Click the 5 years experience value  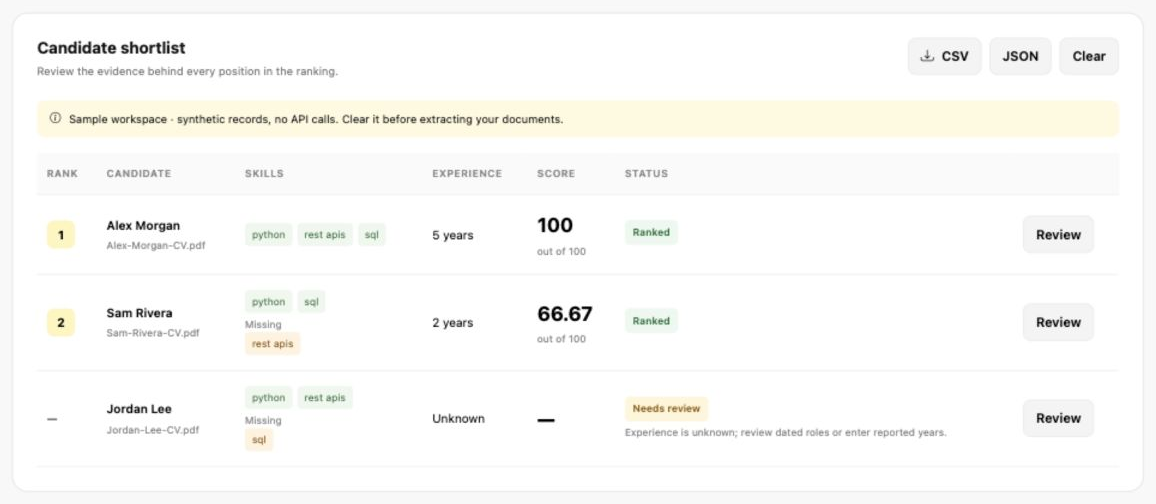tap(453, 235)
